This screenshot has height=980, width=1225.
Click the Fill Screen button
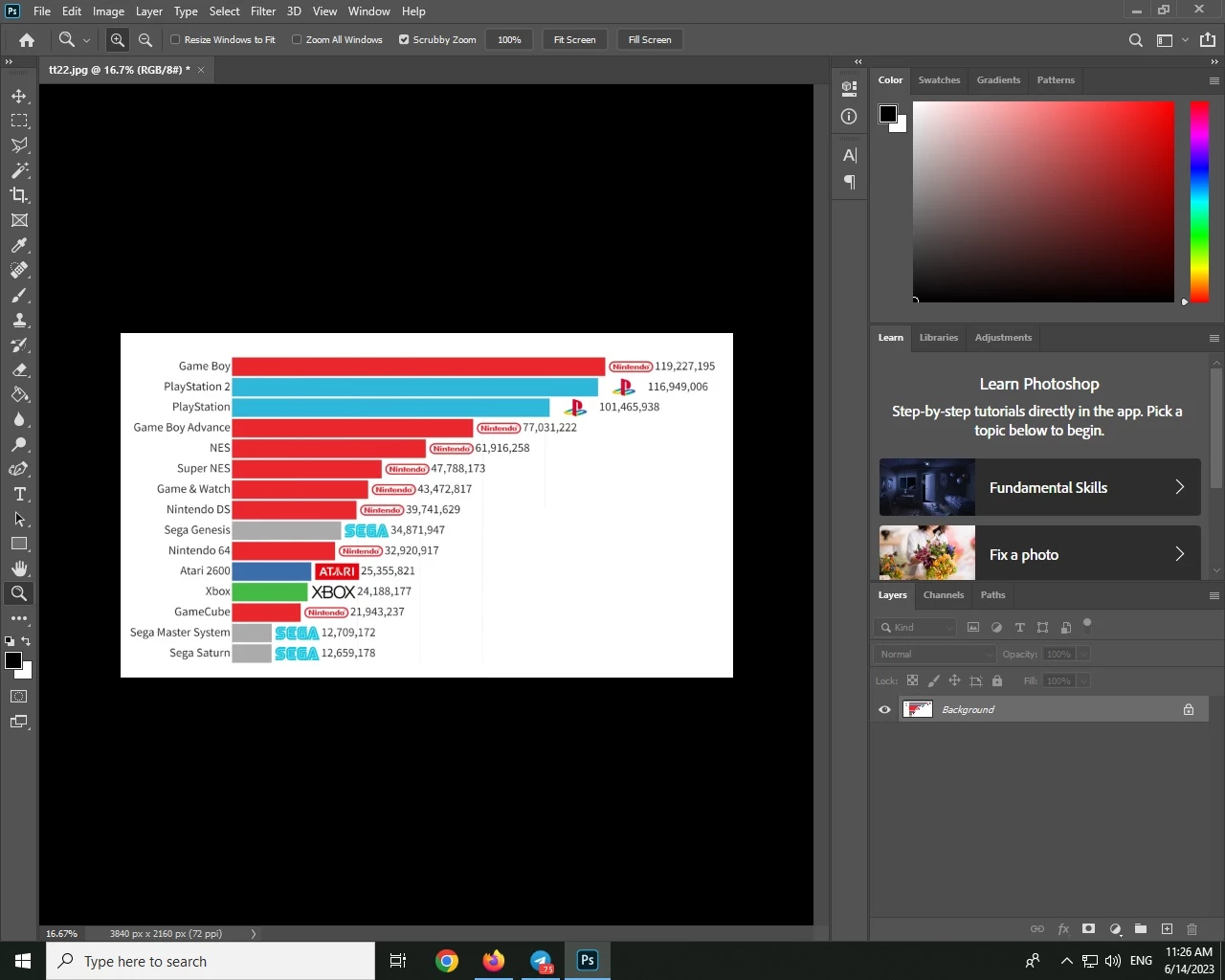click(x=650, y=39)
